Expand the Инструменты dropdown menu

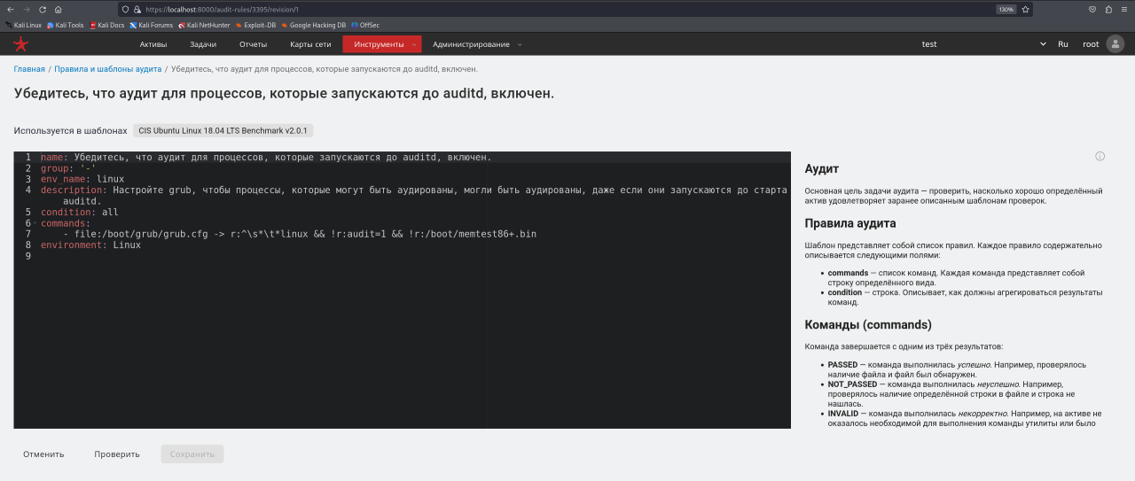[382, 44]
